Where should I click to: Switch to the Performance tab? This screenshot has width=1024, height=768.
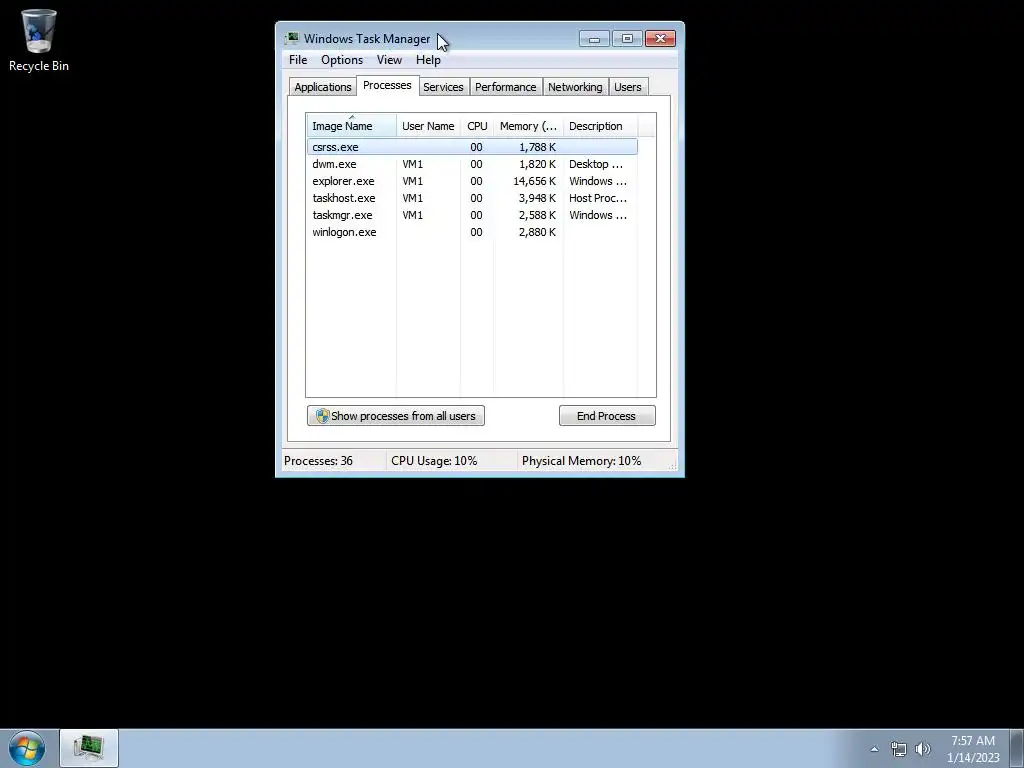[505, 87]
